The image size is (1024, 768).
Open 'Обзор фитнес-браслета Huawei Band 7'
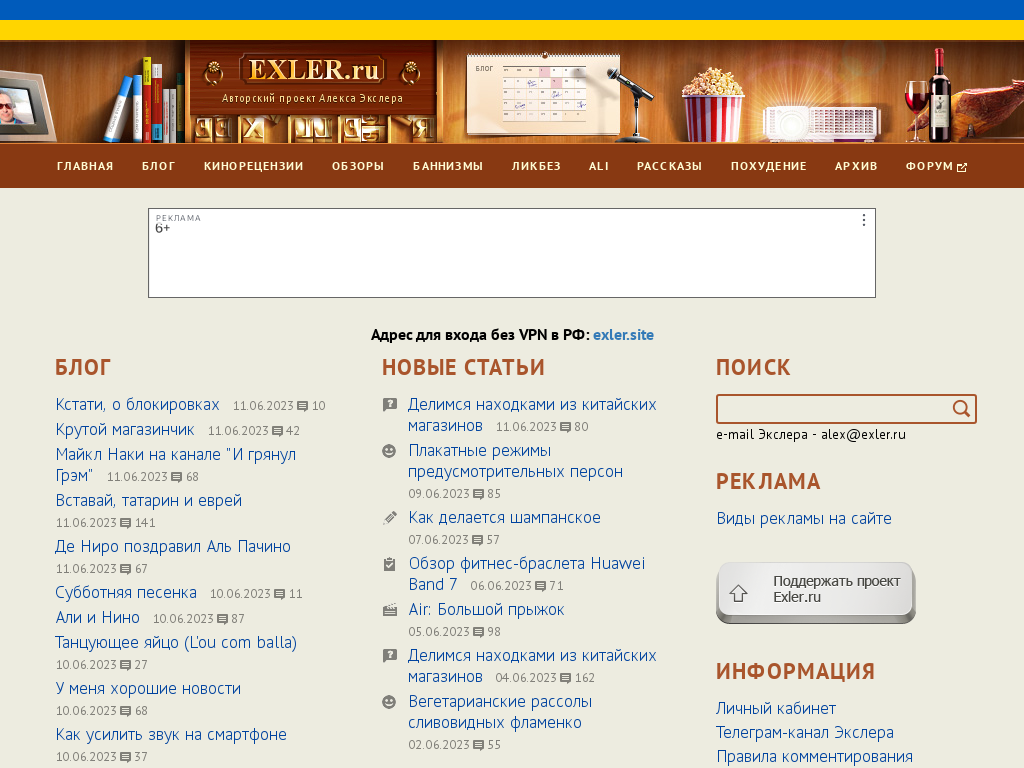pos(526,573)
